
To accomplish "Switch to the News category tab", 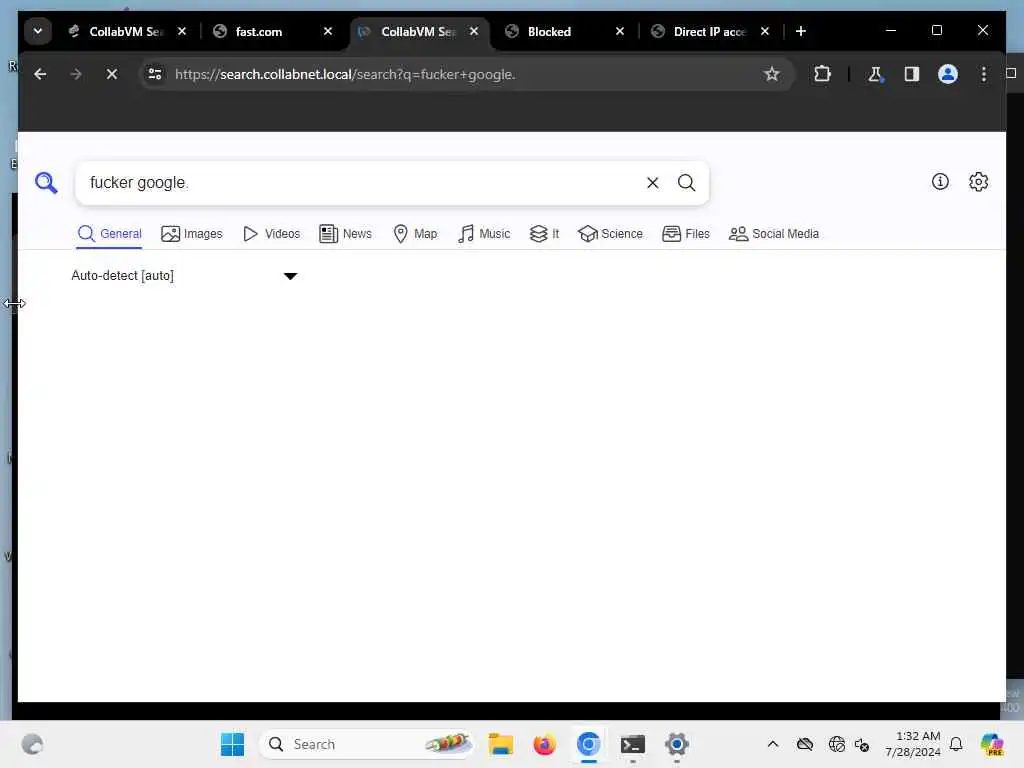I will click(x=345, y=234).
